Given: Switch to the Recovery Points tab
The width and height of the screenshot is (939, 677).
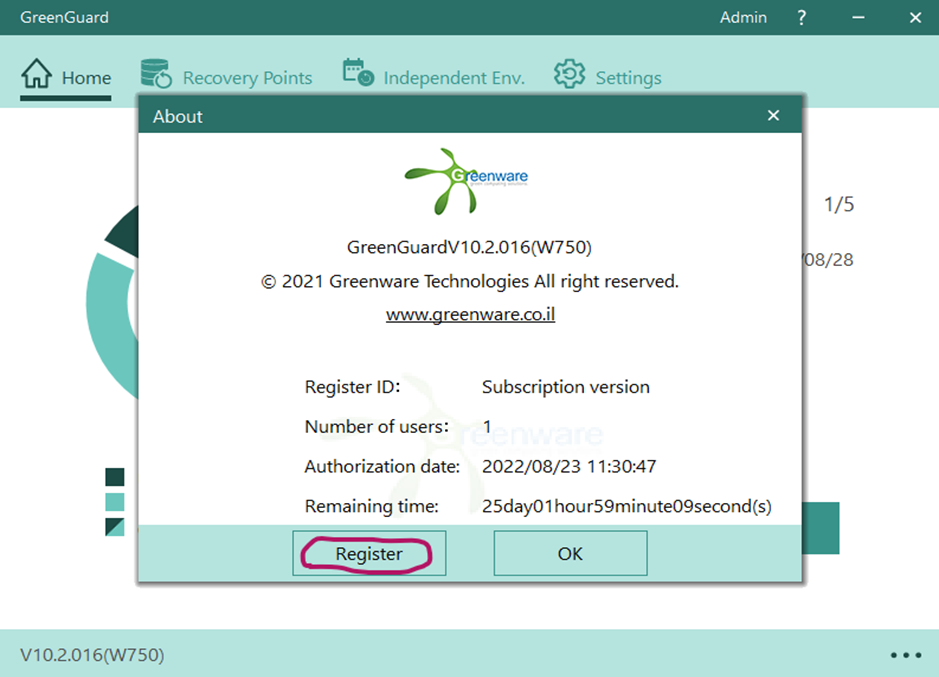Looking at the screenshot, I should (x=247, y=78).
